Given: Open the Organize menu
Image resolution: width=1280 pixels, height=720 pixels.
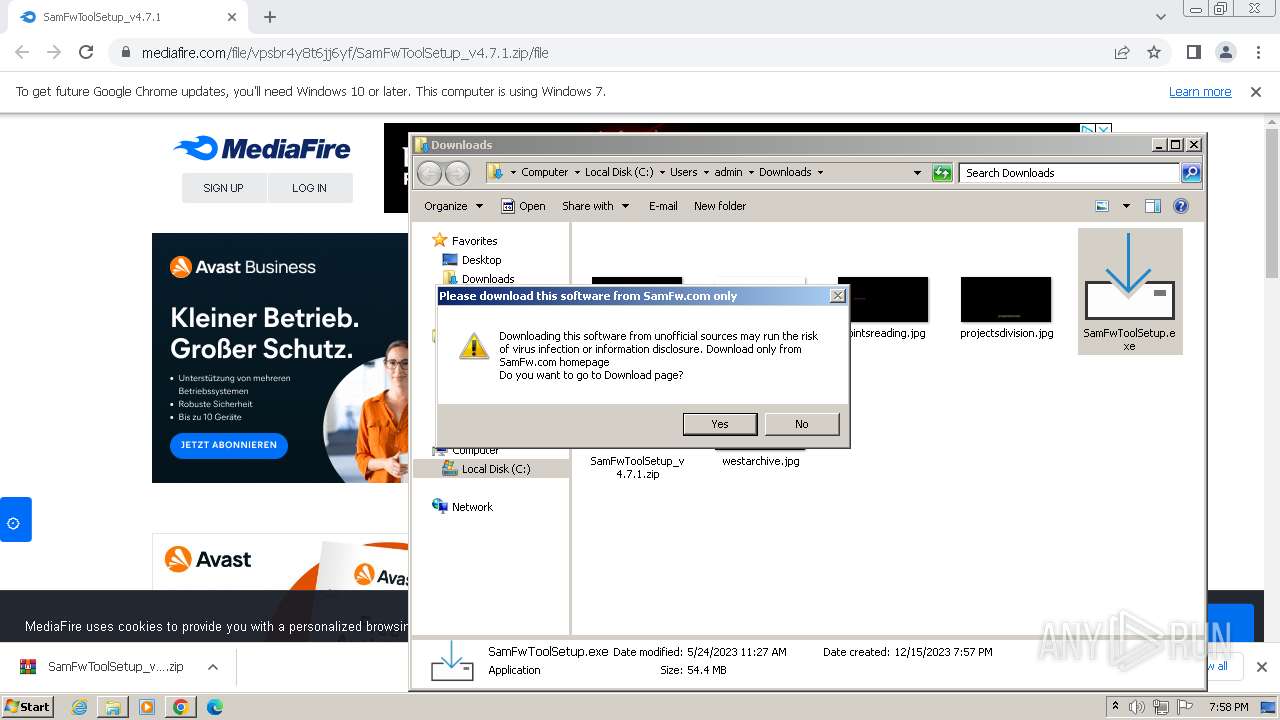Looking at the screenshot, I should [x=453, y=206].
